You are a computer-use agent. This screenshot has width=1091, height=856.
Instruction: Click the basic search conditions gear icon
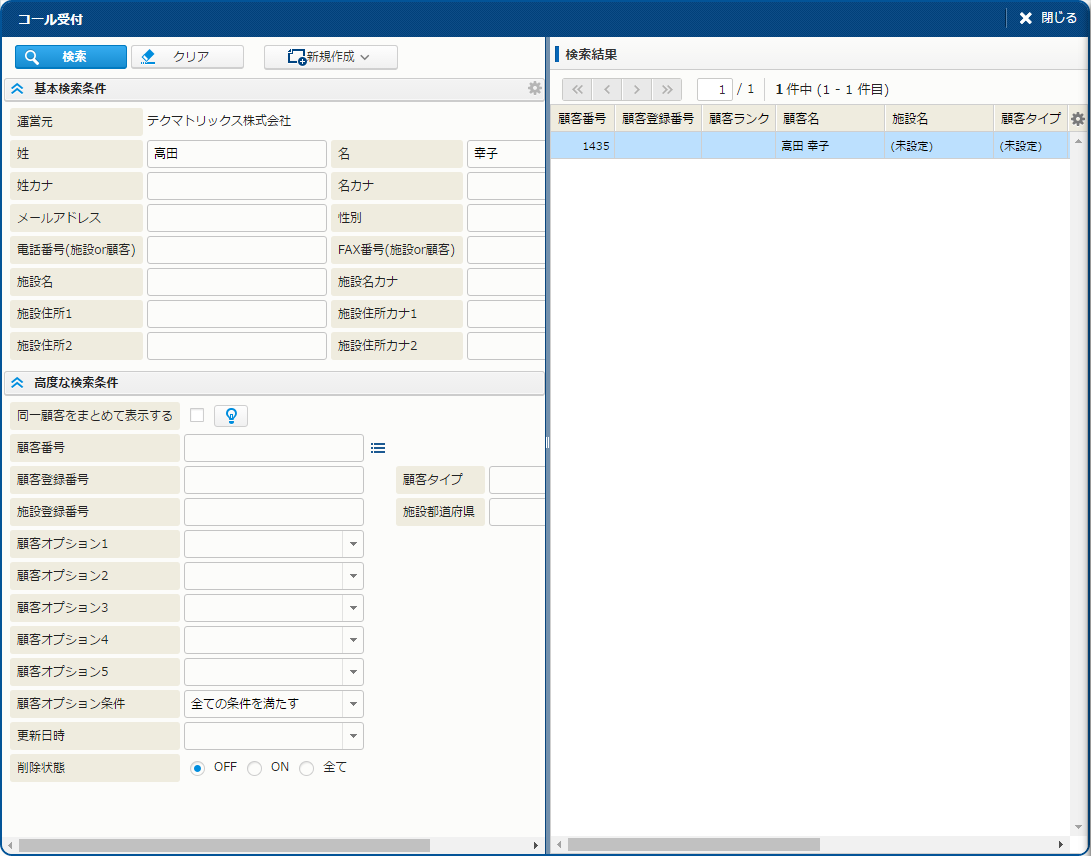(x=535, y=88)
